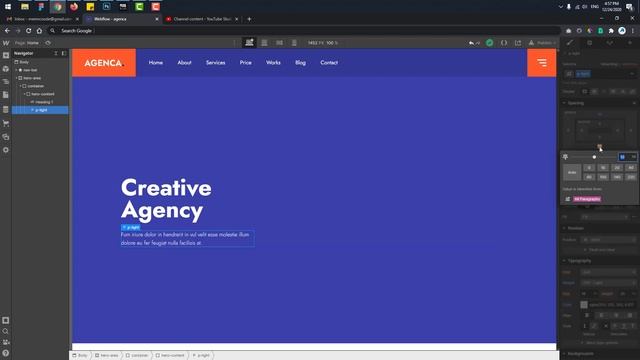Select Body in the Navigator tree

pyautogui.click(x=24, y=62)
